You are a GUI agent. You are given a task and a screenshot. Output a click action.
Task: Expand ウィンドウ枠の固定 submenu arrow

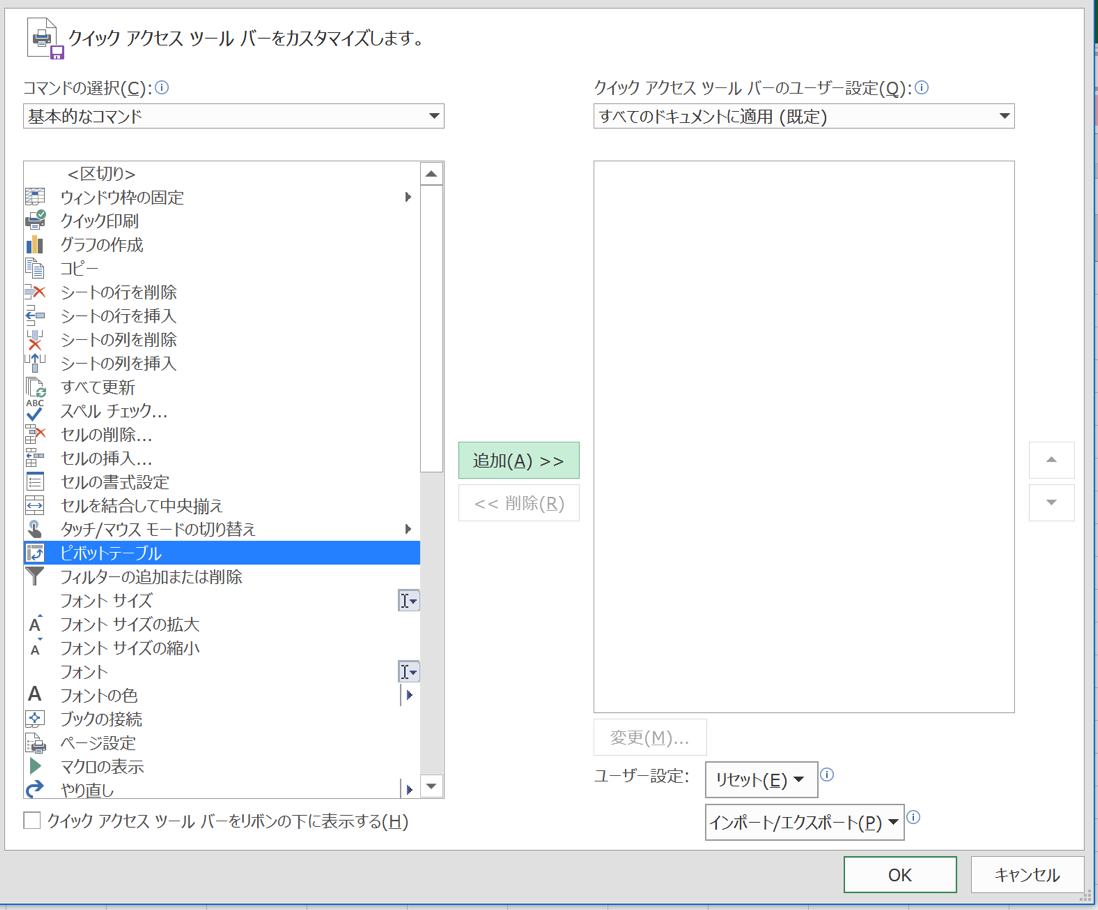[408, 197]
